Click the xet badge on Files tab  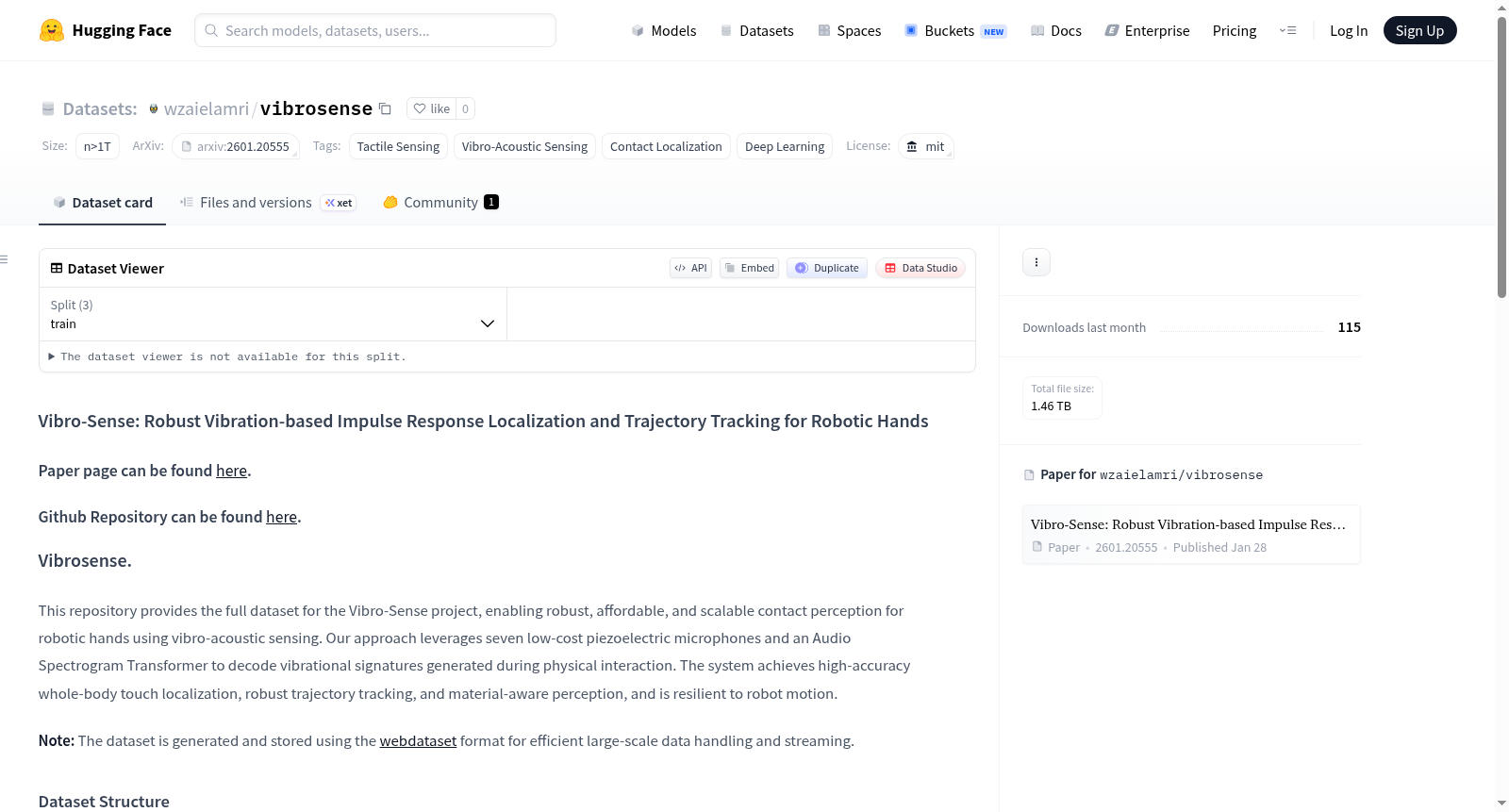point(338,203)
